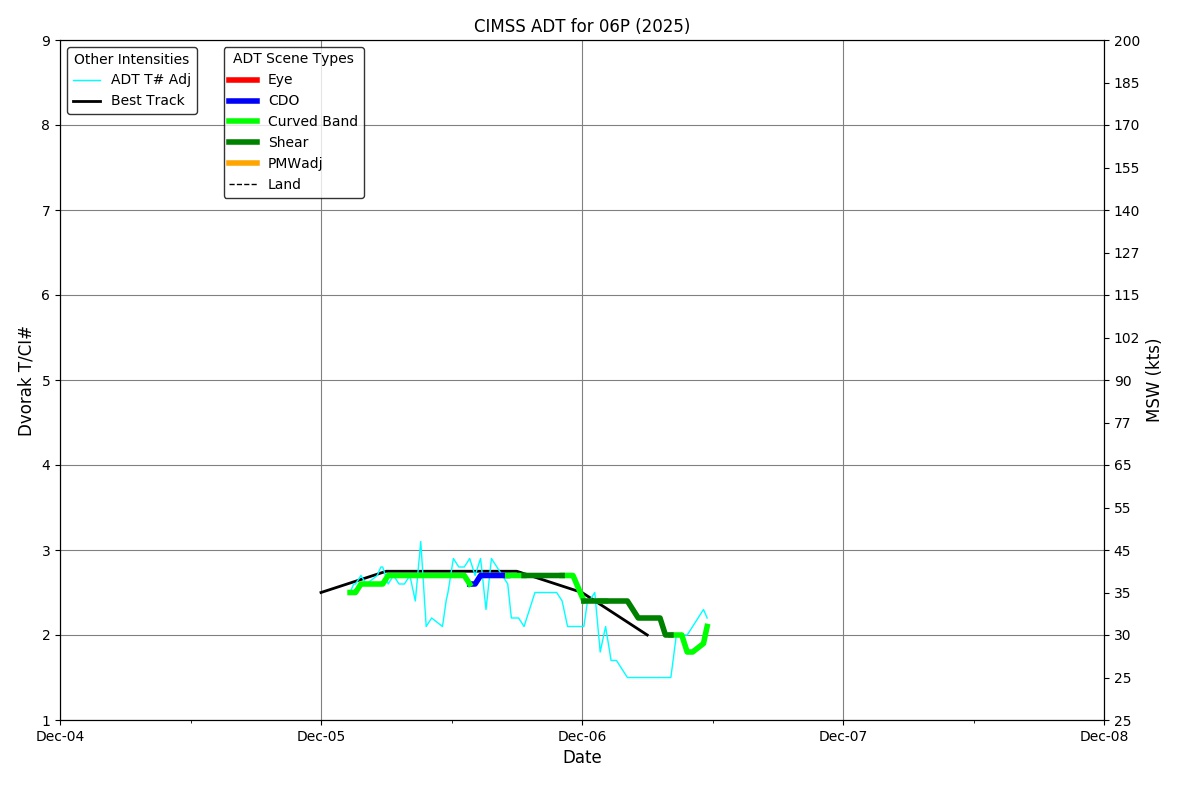Select the Dec-05 date tick label
This screenshot has height=800, width=1200.
[x=321, y=737]
